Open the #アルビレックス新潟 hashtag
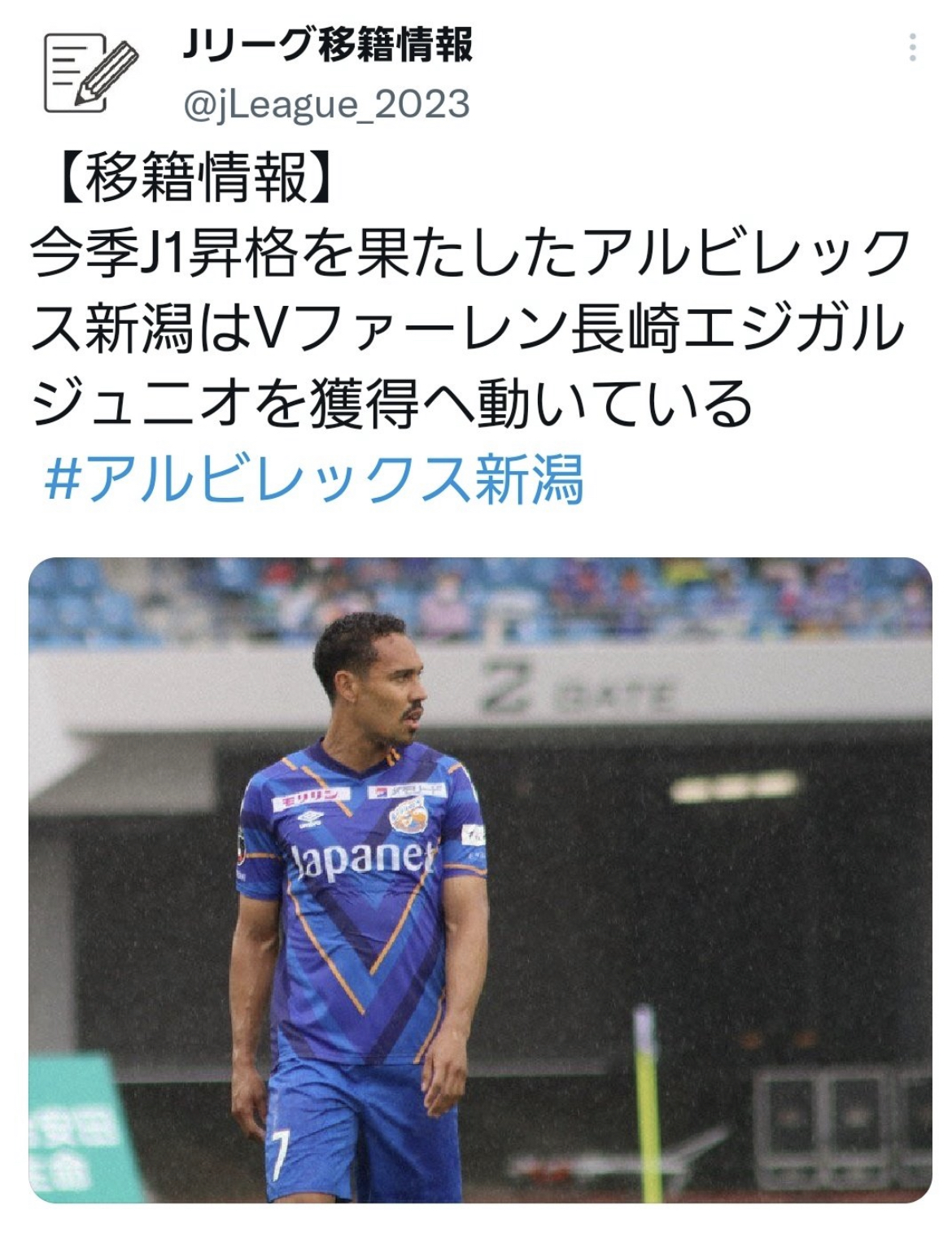This screenshot has width=952, height=1235. click(314, 478)
